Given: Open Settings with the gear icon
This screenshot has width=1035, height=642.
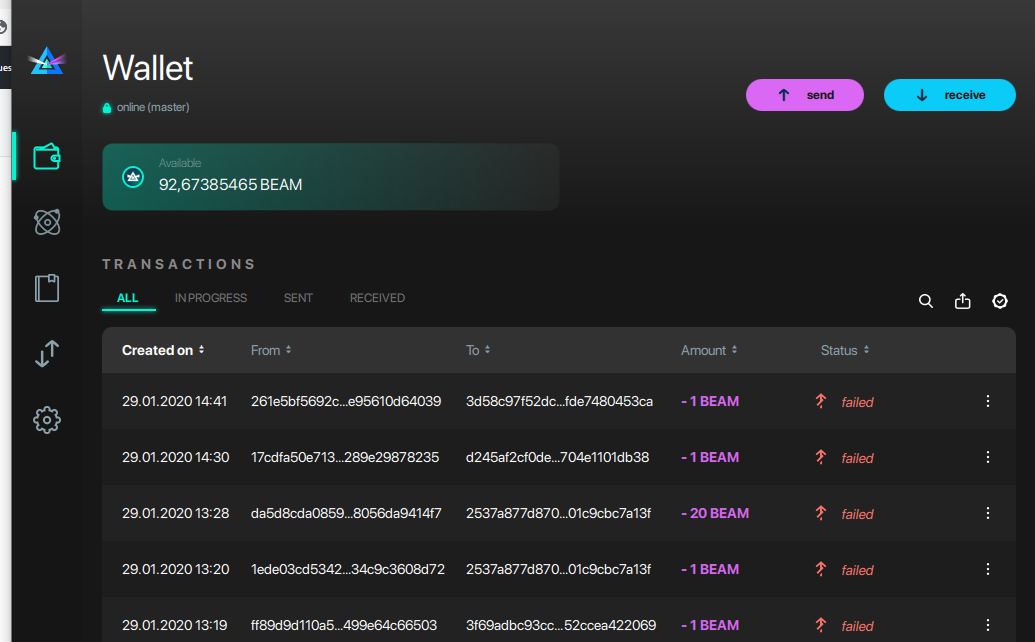Looking at the screenshot, I should click(x=46, y=420).
